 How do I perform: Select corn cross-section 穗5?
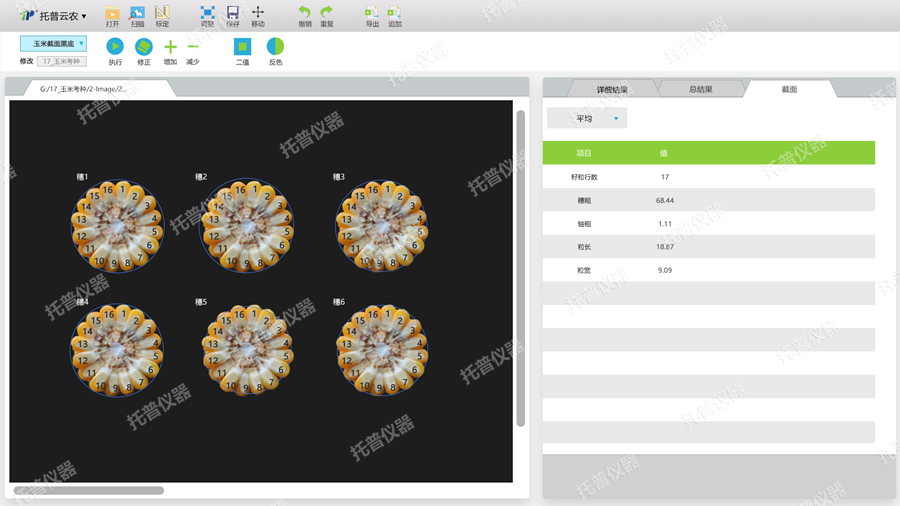[247, 349]
